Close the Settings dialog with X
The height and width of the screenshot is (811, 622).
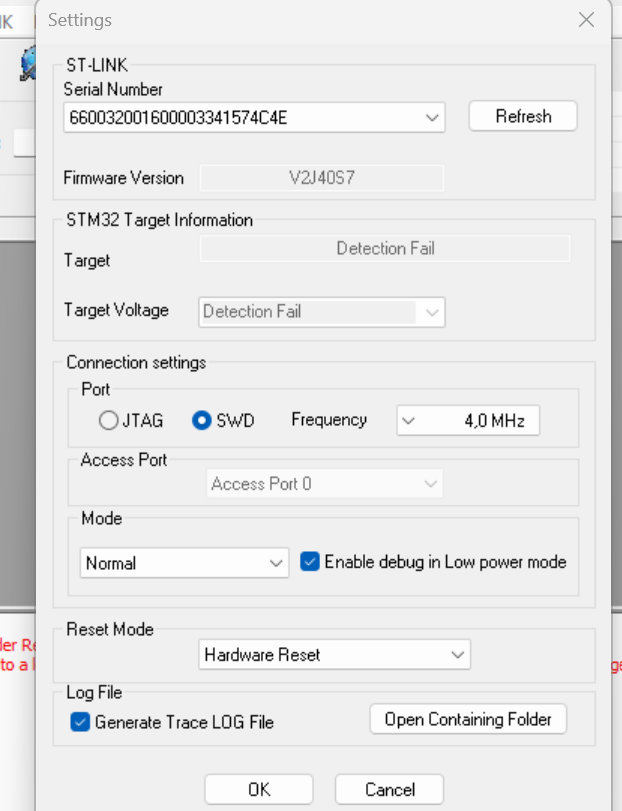(586, 20)
